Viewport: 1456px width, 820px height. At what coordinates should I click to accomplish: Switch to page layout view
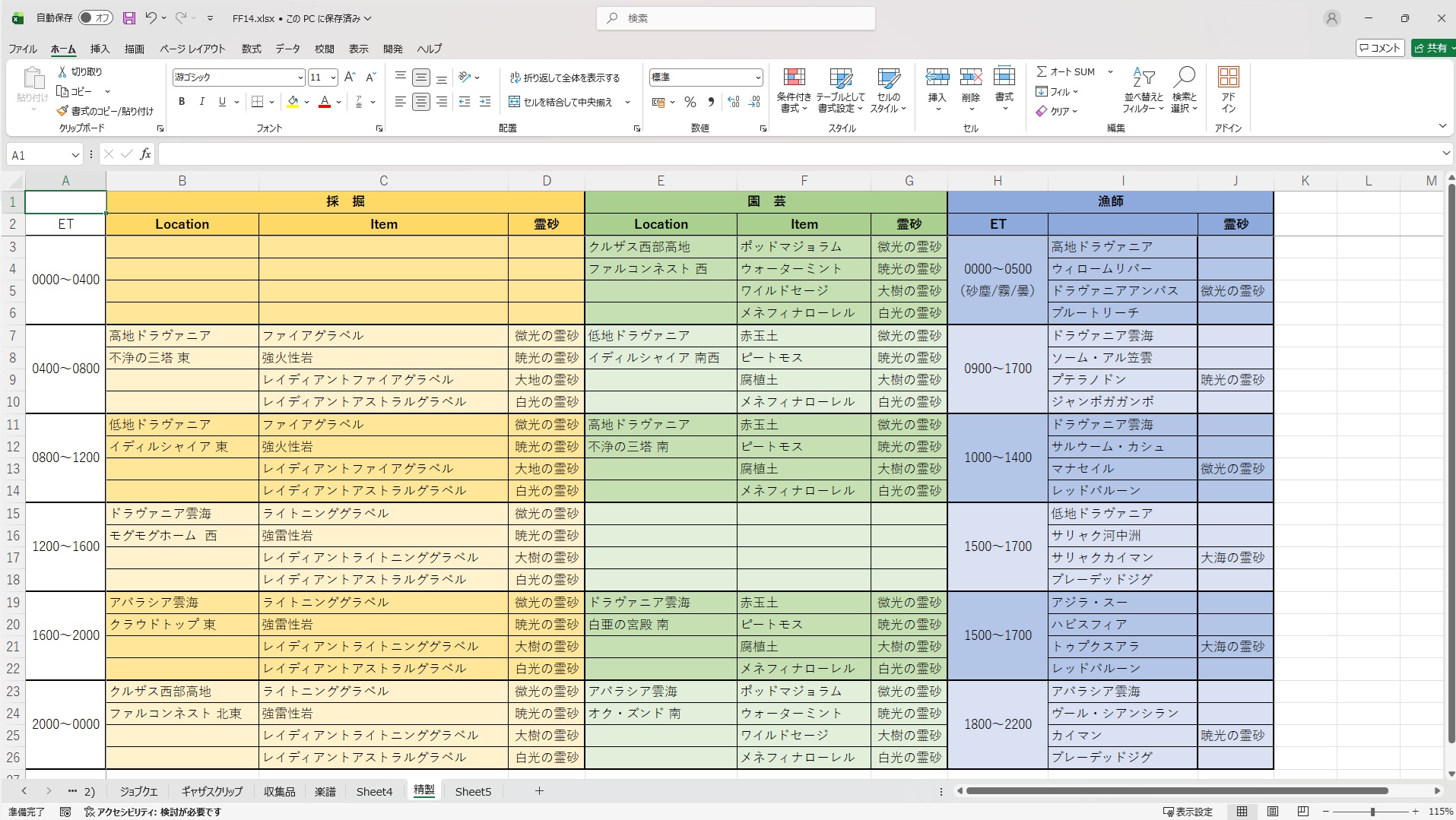1273,812
